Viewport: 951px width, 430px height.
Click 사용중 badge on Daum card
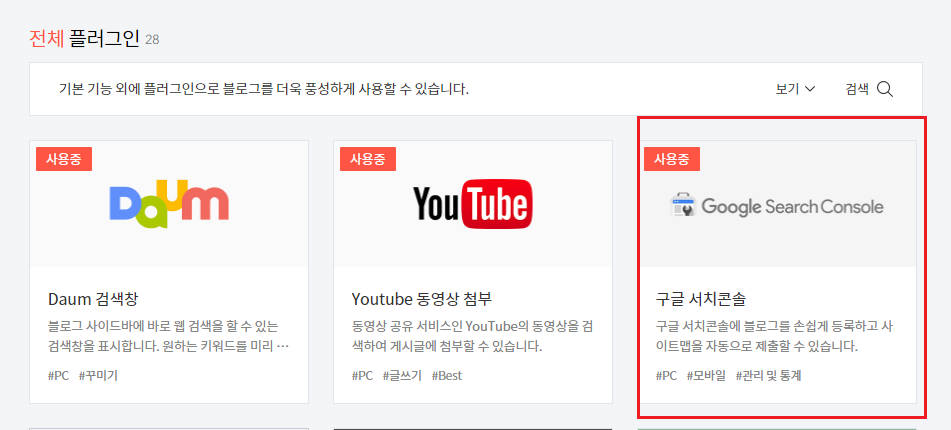tap(64, 159)
